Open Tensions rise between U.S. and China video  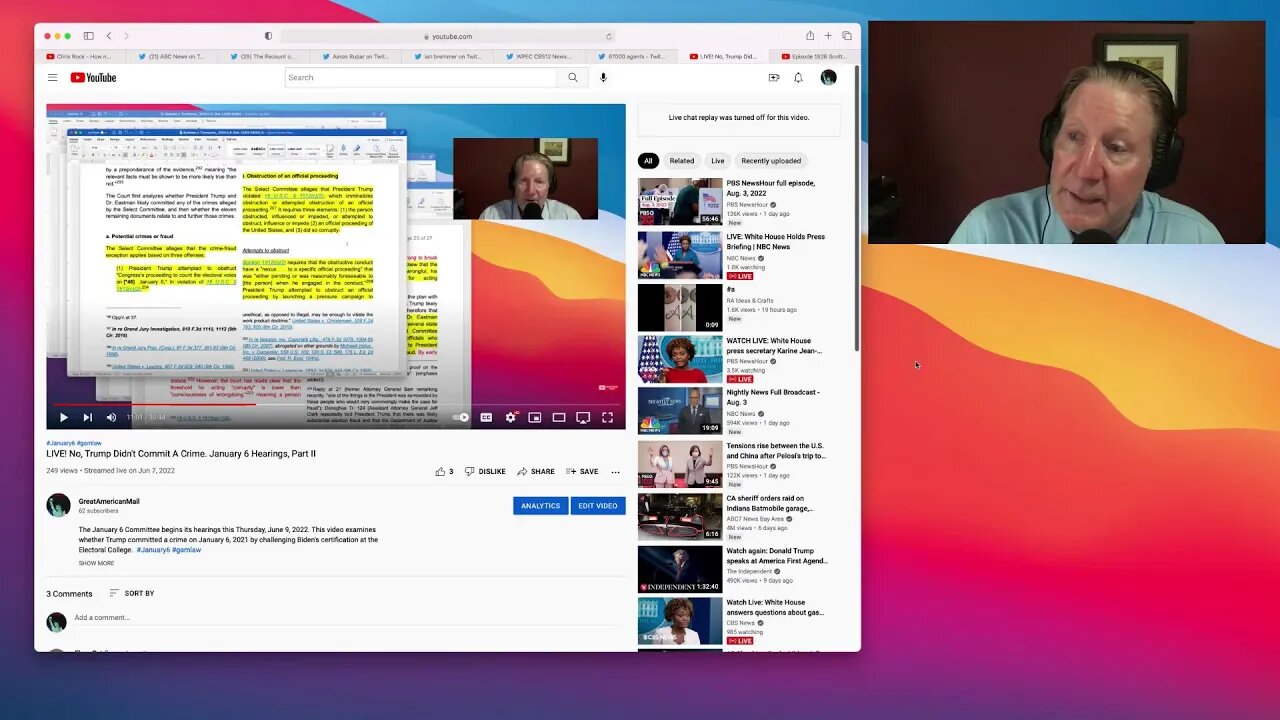[x=776, y=450]
